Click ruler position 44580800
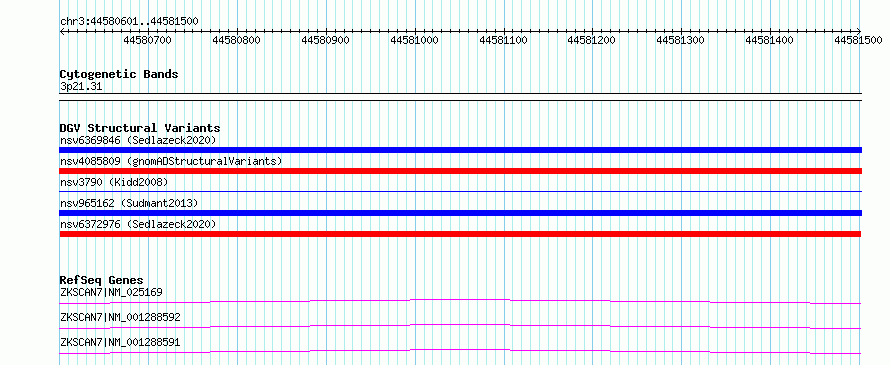890x365 pixels. click(236, 40)
